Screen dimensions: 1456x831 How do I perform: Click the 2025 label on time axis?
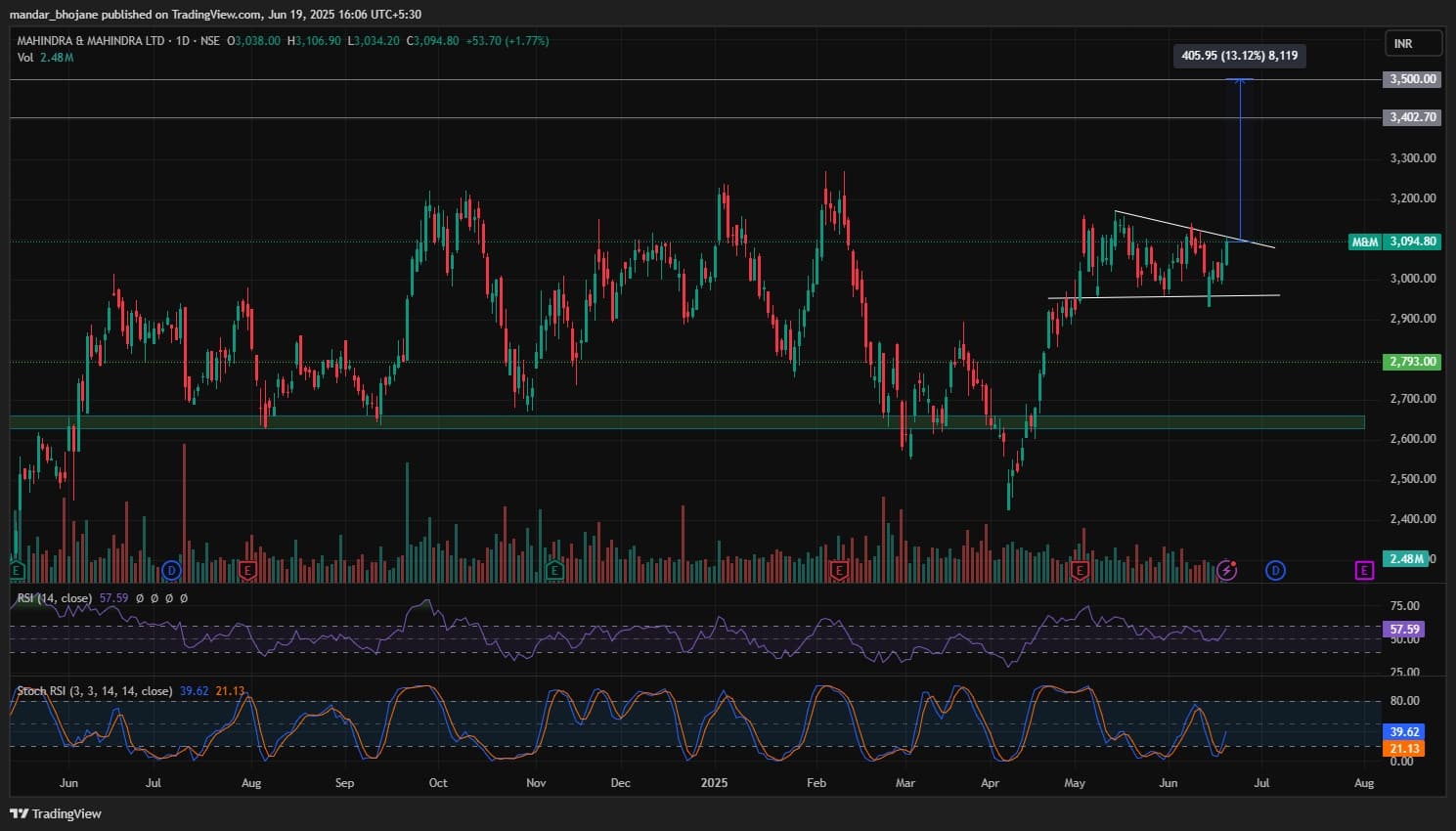715,783
